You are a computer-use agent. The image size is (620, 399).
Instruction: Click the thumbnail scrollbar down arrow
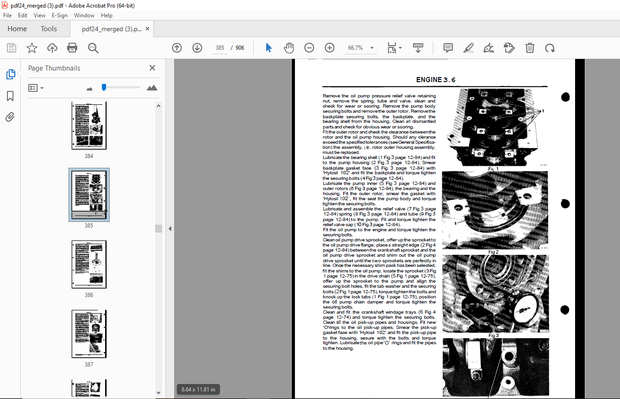(159, 393)
